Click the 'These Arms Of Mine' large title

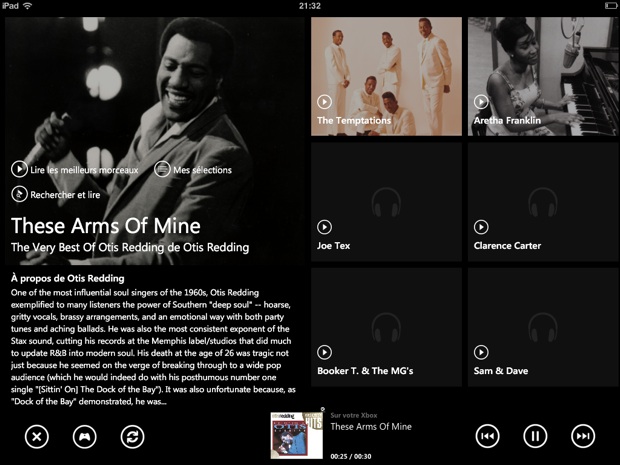pyautogui.click(x=106, y=226)
